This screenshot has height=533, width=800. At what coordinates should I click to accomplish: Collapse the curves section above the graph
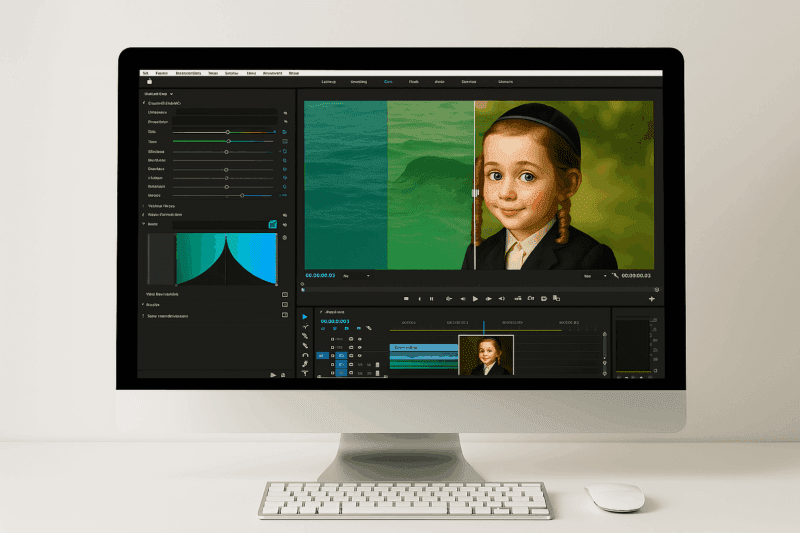point(143,224)
